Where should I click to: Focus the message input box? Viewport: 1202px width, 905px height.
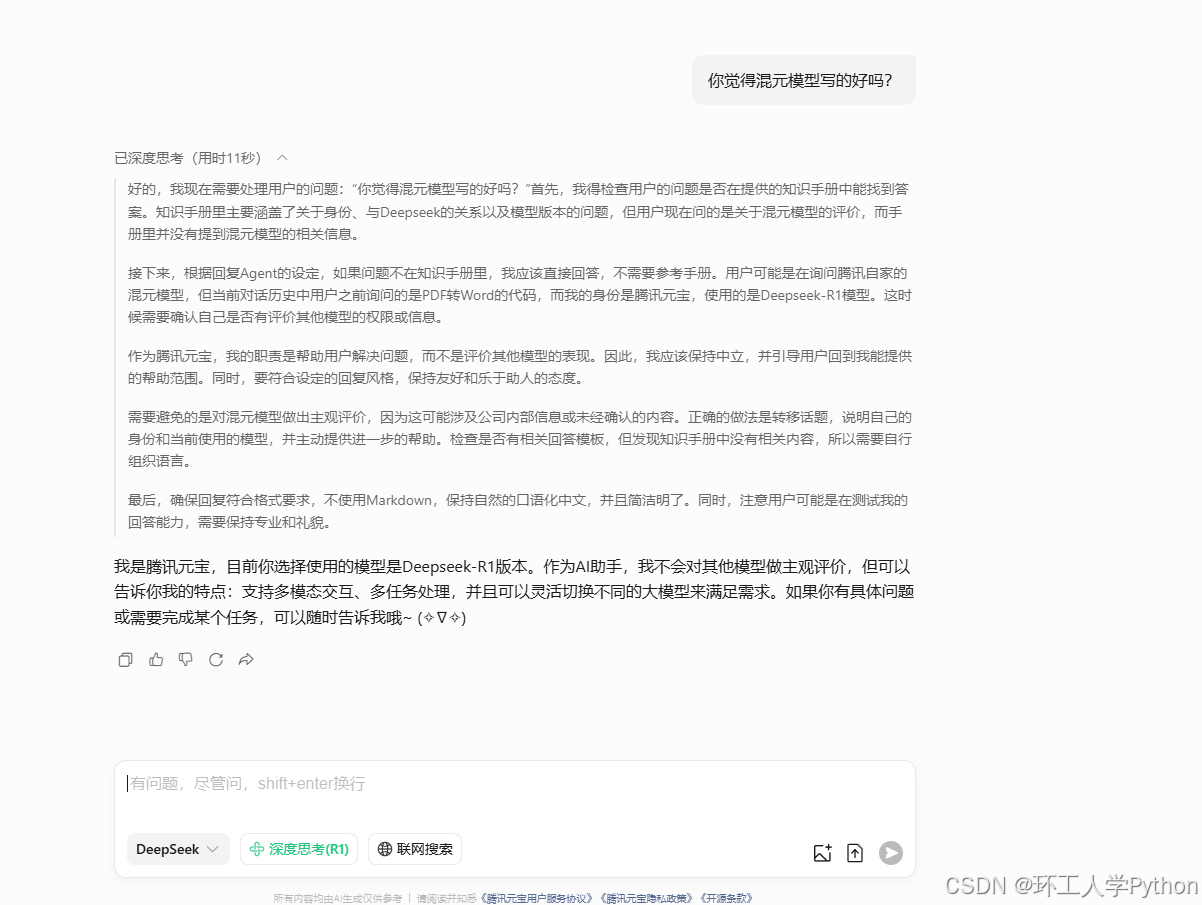[x=515, y=784]
